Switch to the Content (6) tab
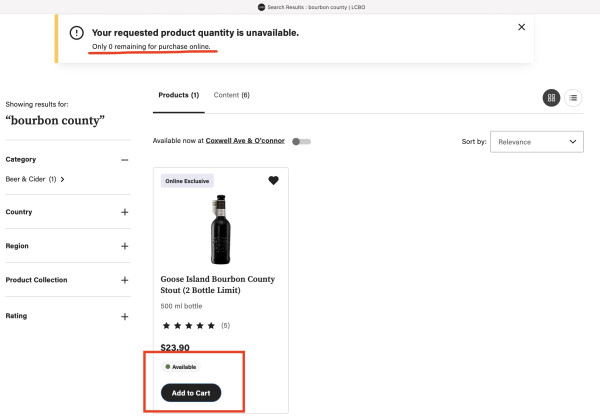The image size is (600, 416). (x=232, y=95)
